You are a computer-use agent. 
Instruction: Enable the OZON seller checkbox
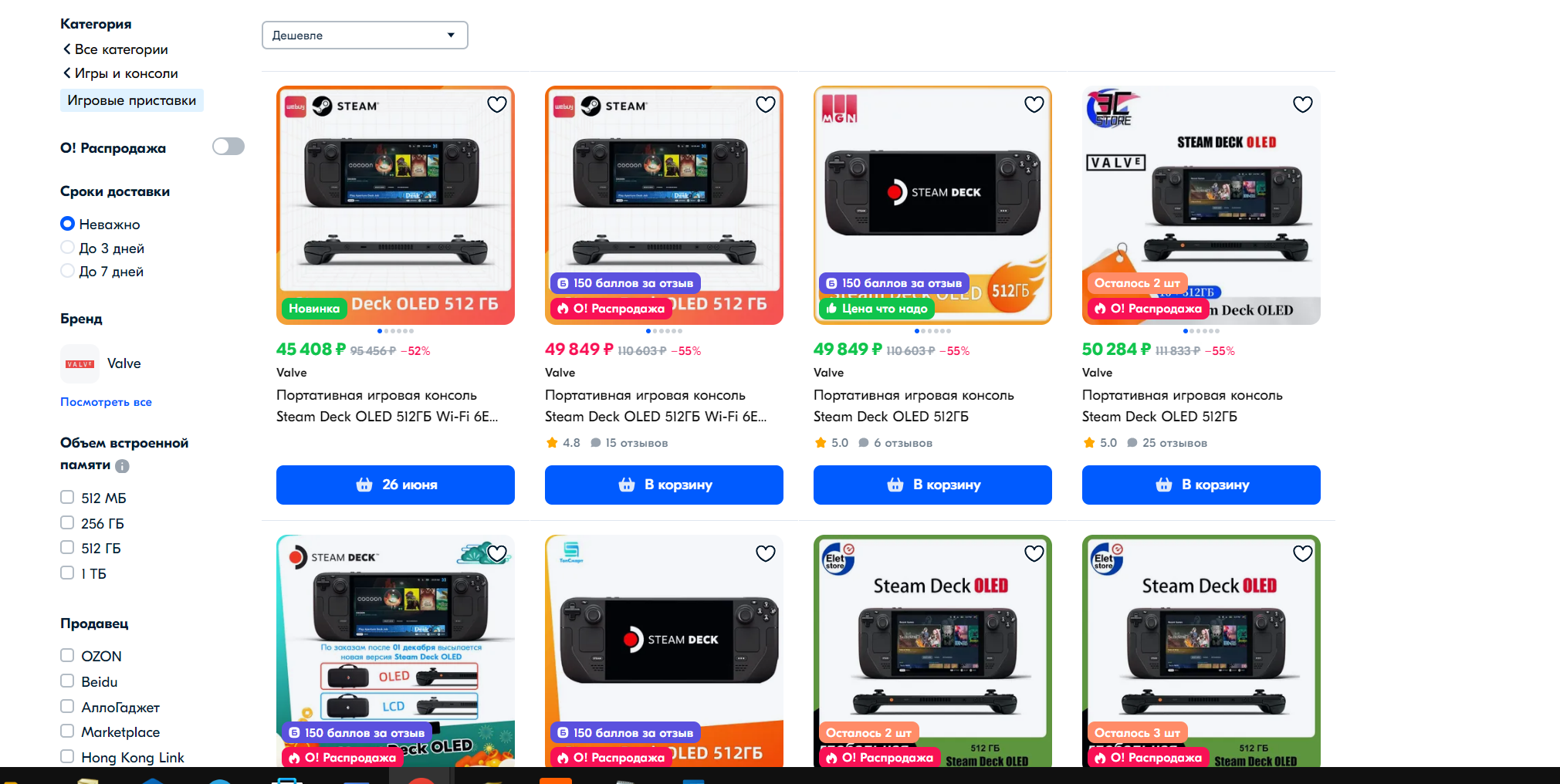pyautogui.click(x=67, y=656)
